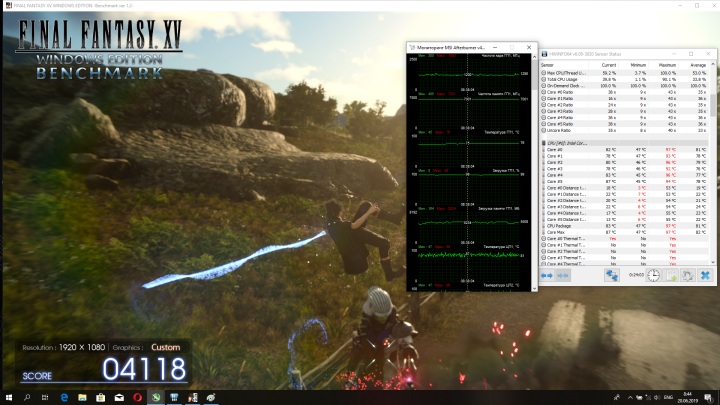
Task: Open the Windows Start menu
Action: (9, 397)
